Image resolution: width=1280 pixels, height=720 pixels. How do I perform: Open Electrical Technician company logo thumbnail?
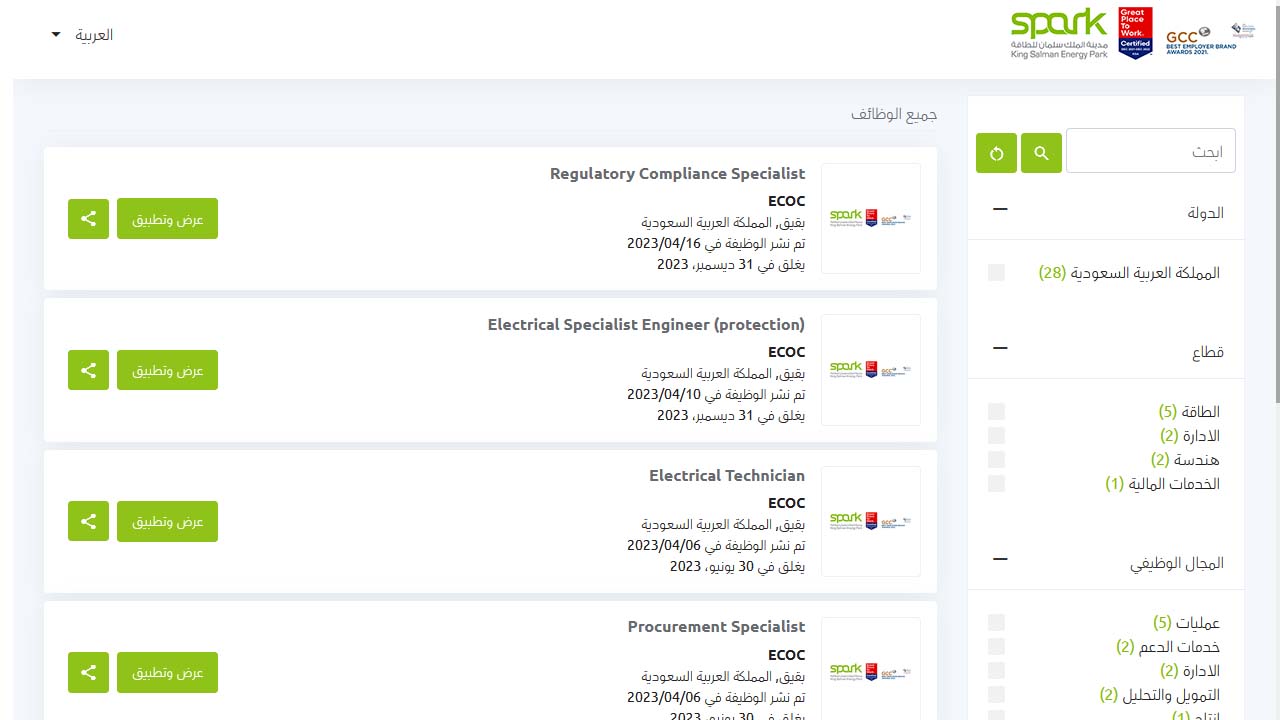[871, 521]
